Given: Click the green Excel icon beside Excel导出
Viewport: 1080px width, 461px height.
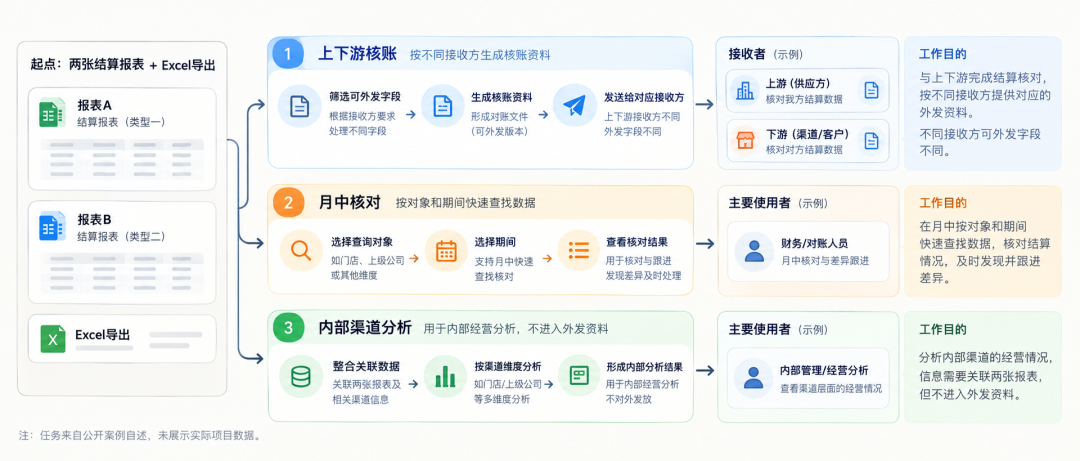Looking at the screenshot, I should click(52, 339).
